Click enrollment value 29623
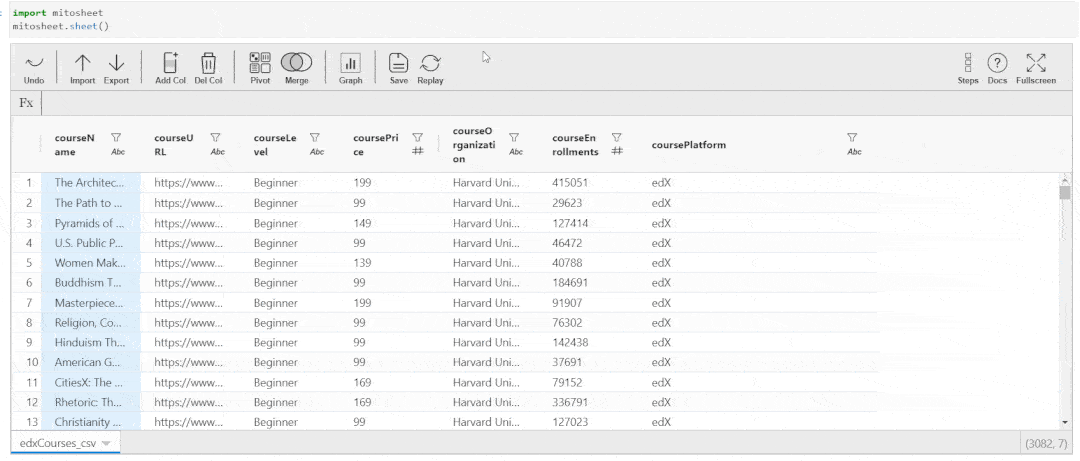The image size is (1080, 461). tap(567, 203)
